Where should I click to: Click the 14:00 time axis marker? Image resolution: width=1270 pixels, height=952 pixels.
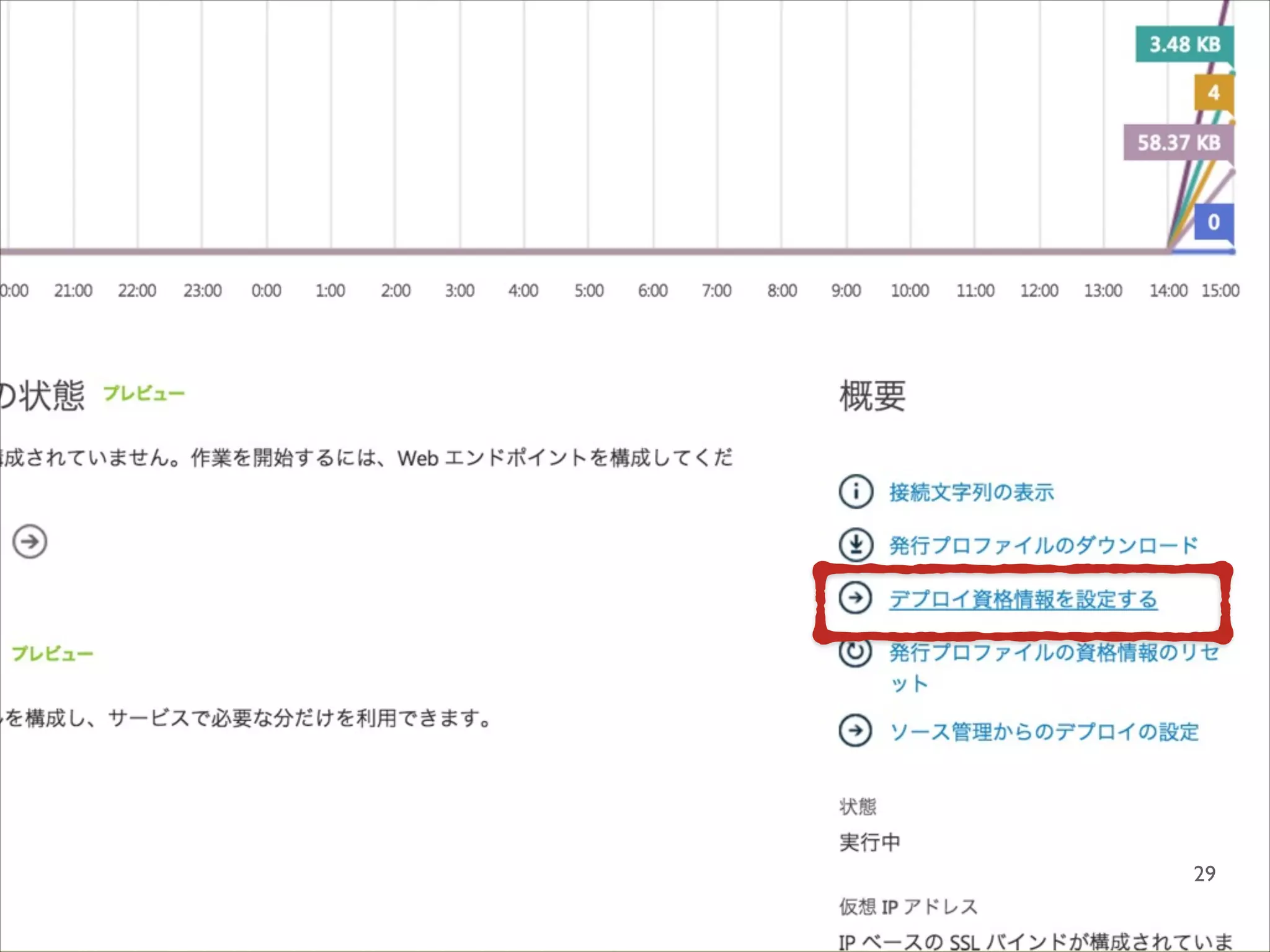click(1168, 291)
